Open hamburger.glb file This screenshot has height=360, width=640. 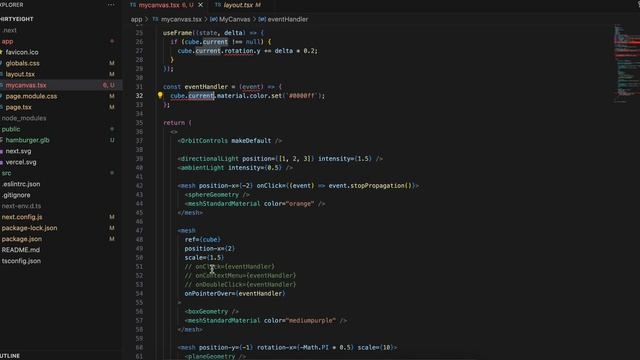coord(27,140)
